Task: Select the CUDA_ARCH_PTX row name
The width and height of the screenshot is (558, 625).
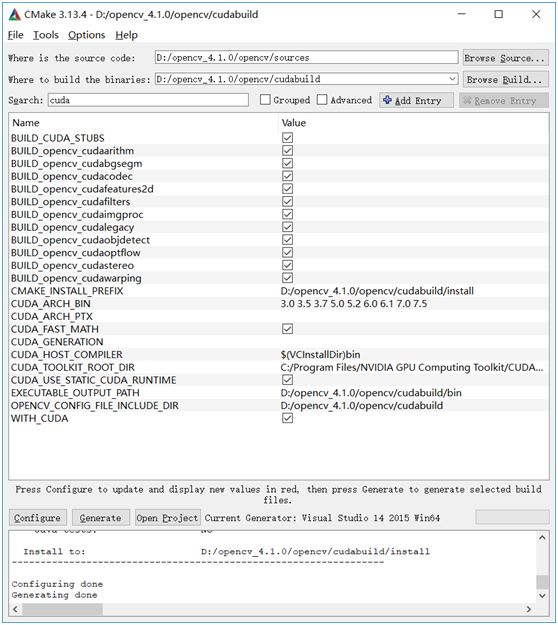Action: click(51, 316)
